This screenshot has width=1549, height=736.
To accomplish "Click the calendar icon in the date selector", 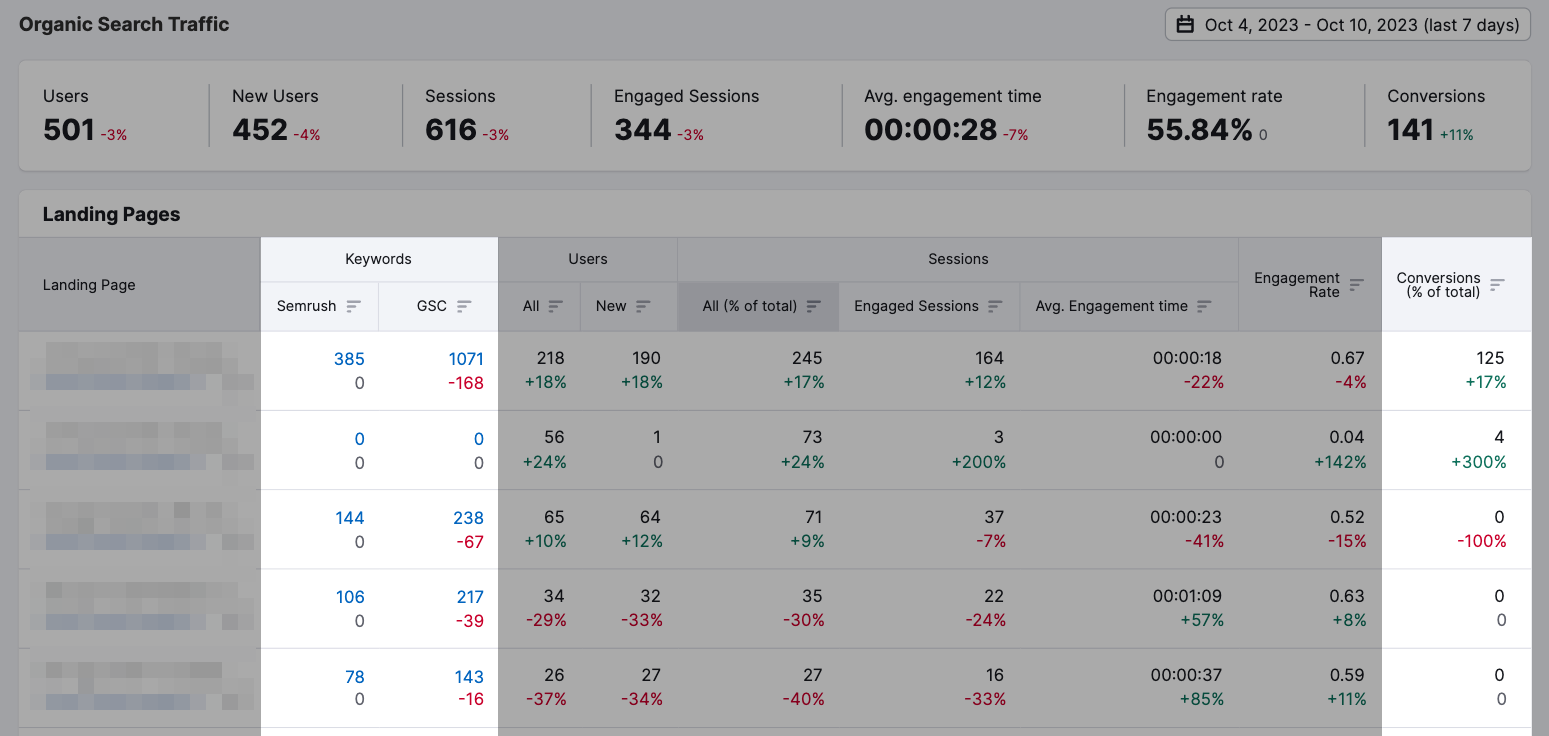I will (x=1187, y=24).
